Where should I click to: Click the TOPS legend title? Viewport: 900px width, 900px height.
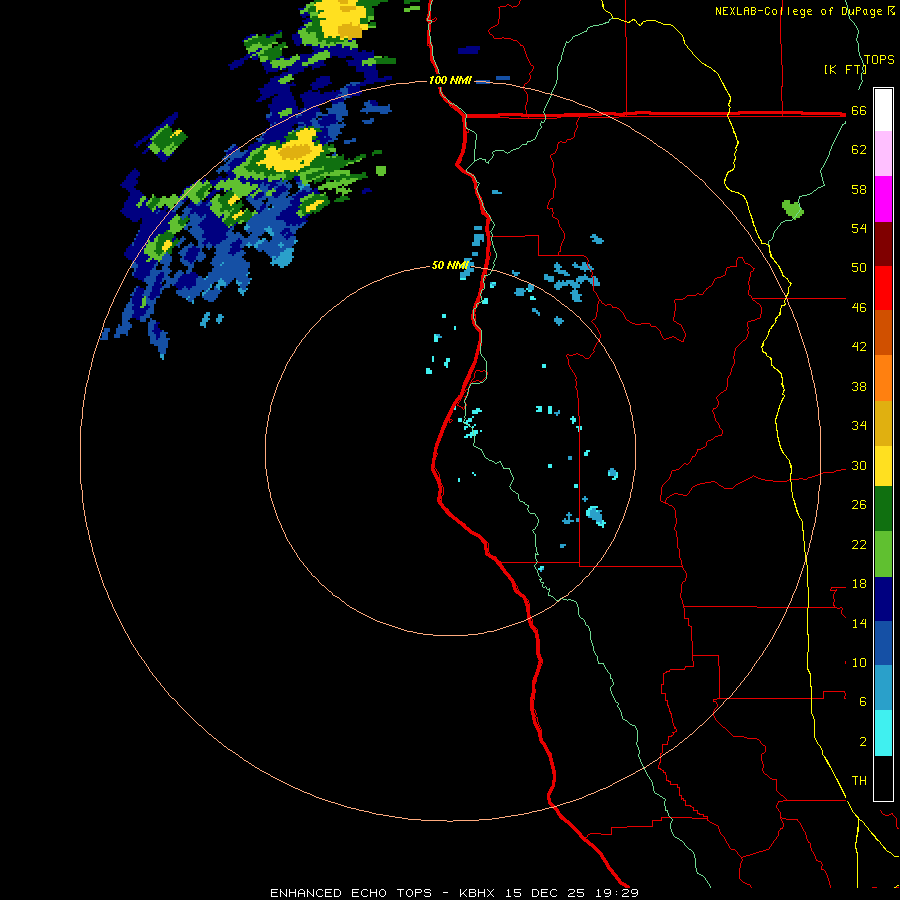point(879,59)
